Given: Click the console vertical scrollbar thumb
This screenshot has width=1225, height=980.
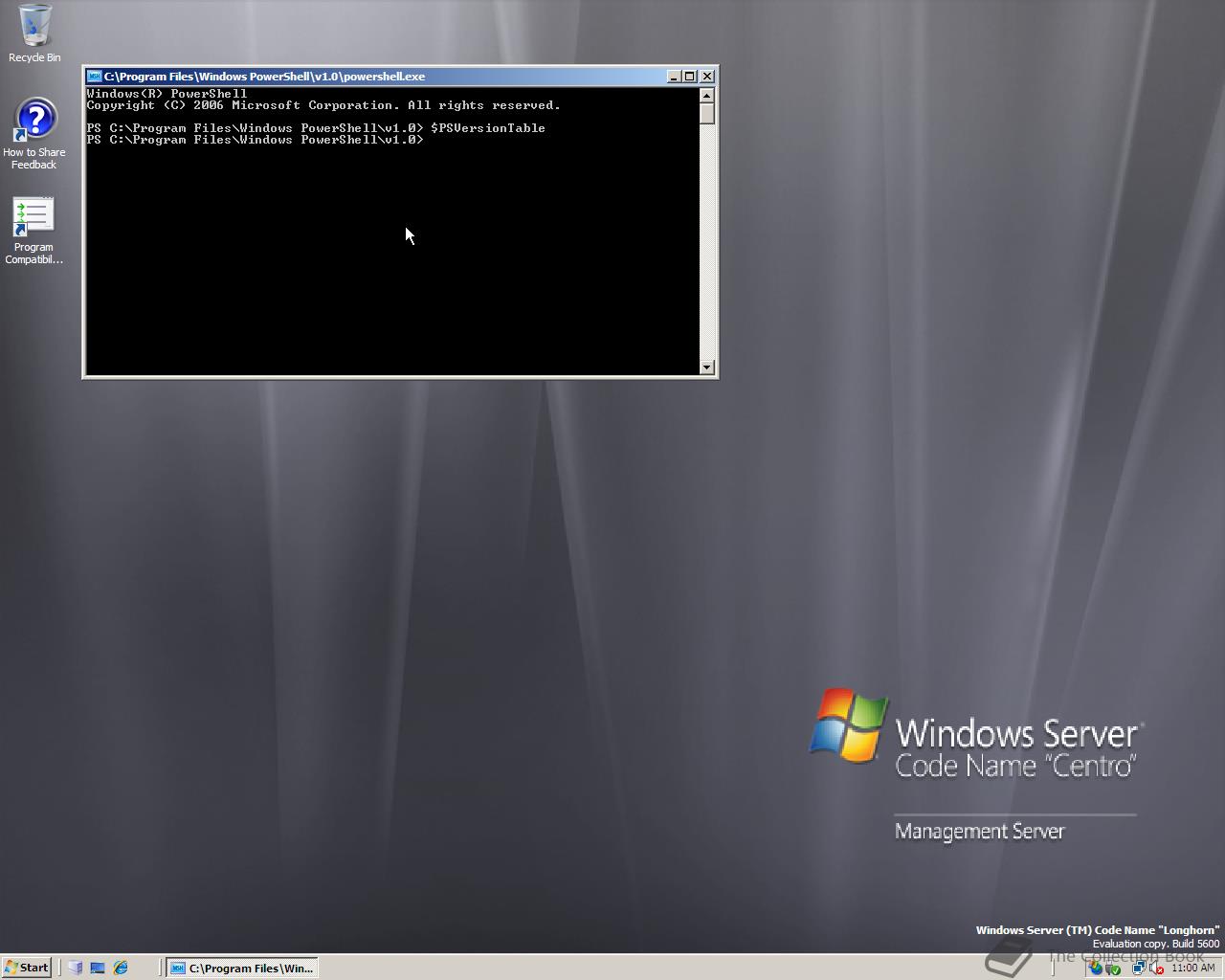Looking at the screenshot, I should pyautogui.click(x=707, y=113).
